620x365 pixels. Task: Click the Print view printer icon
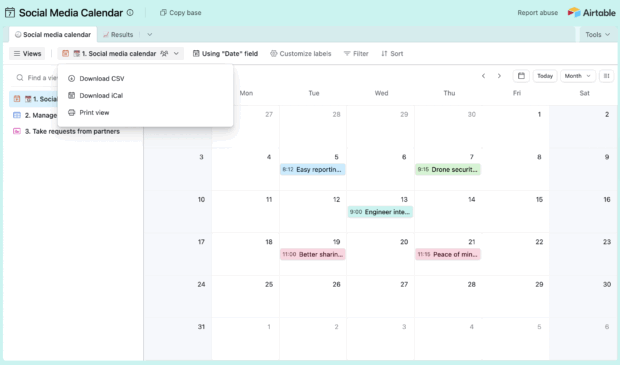pyautogui.click(x=71, y=112)
